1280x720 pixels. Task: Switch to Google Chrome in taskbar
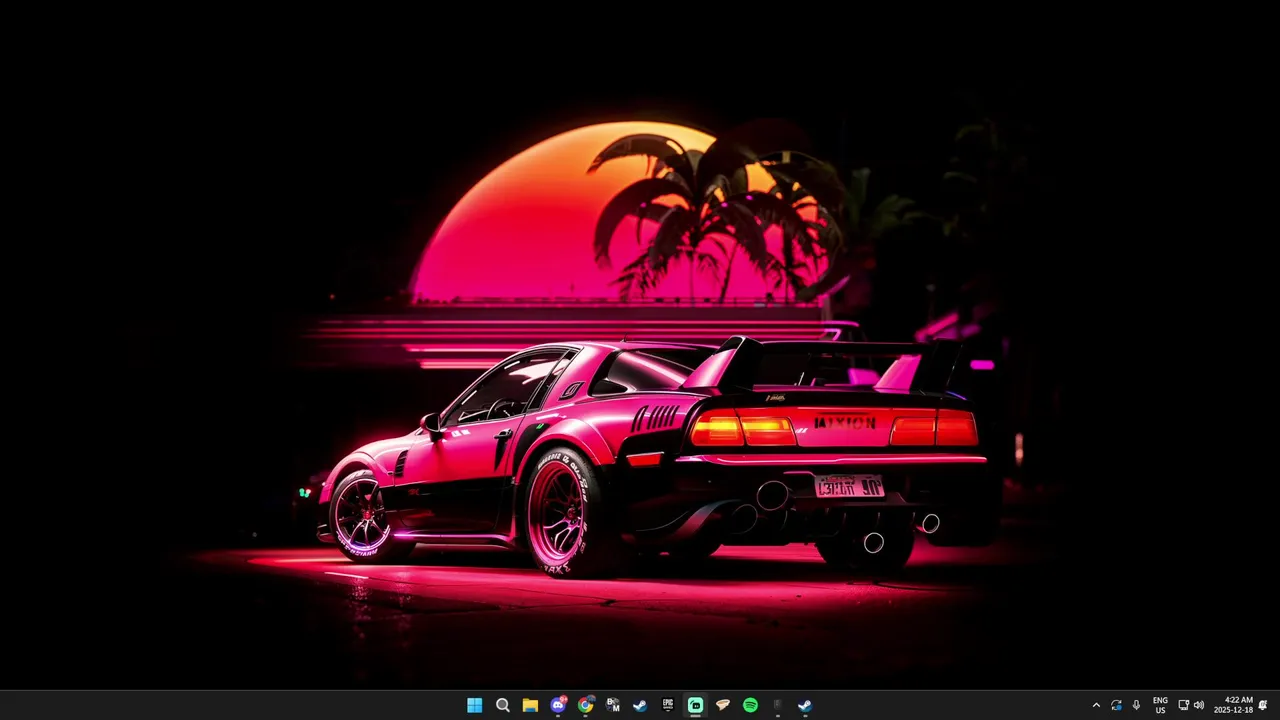[585, 705]
